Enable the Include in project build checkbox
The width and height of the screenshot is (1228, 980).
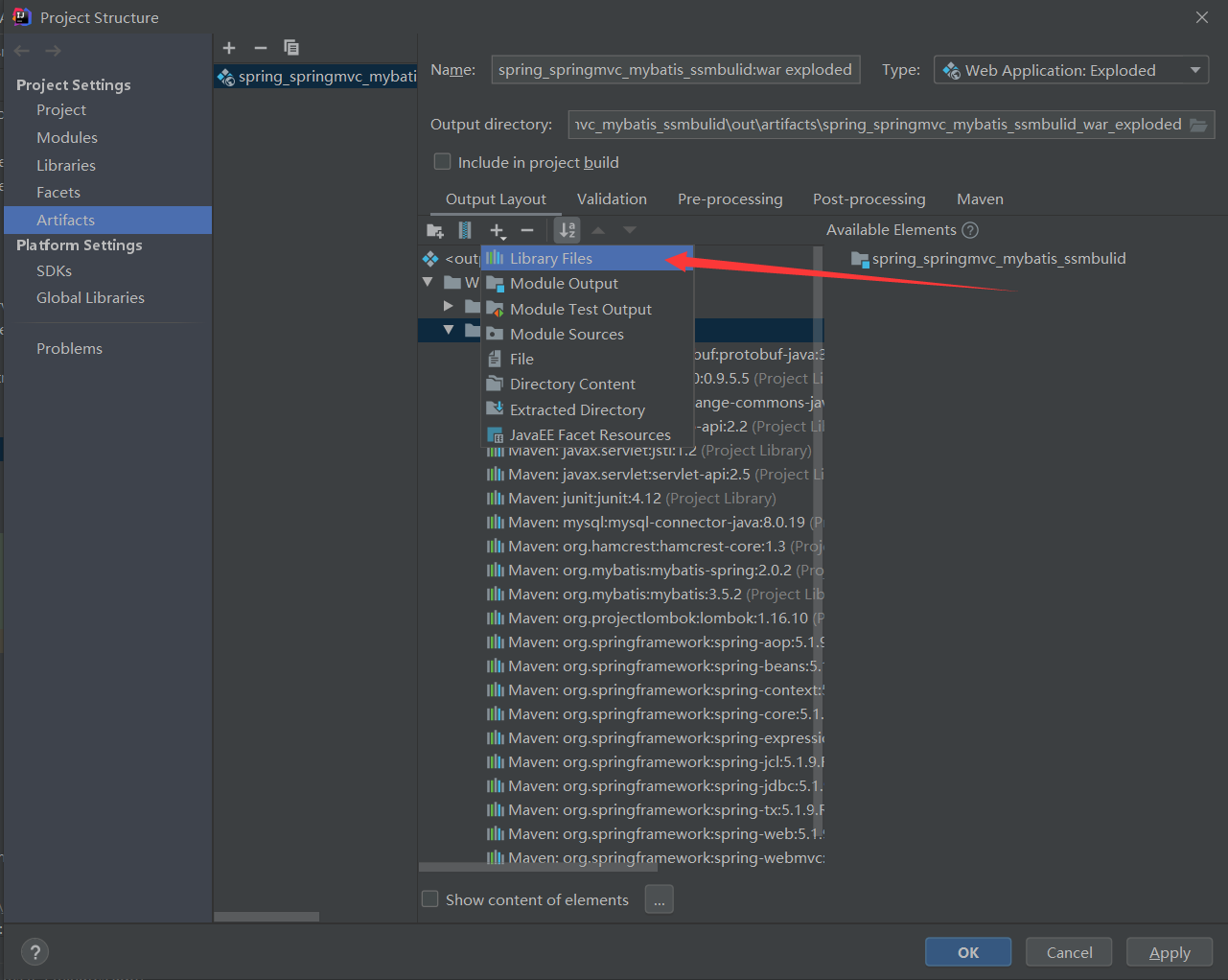click(x=442, y=161)
